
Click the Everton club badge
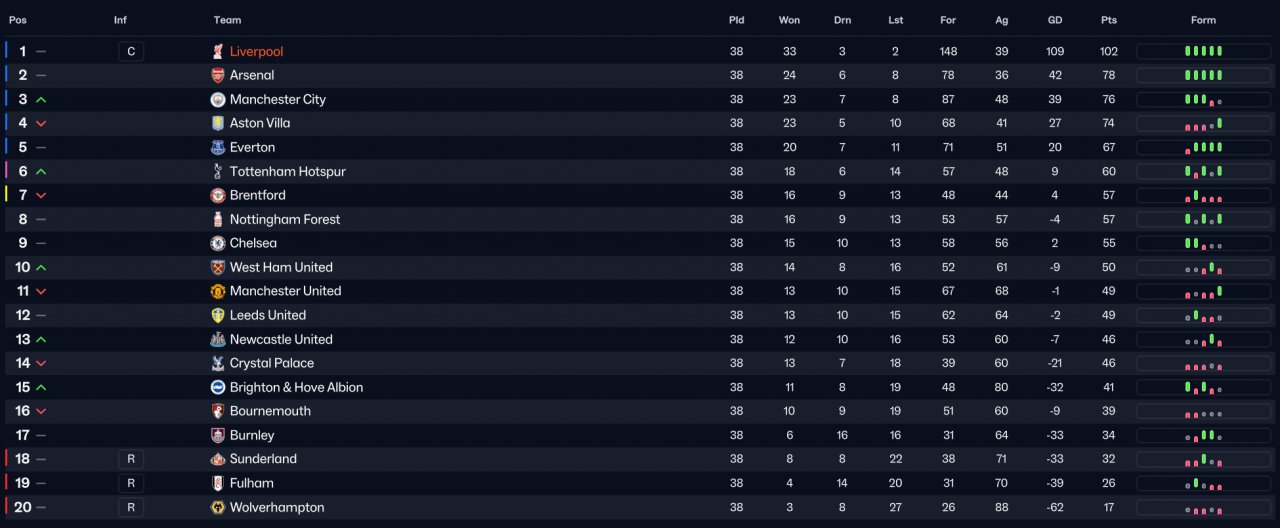(x=218, y=147)
